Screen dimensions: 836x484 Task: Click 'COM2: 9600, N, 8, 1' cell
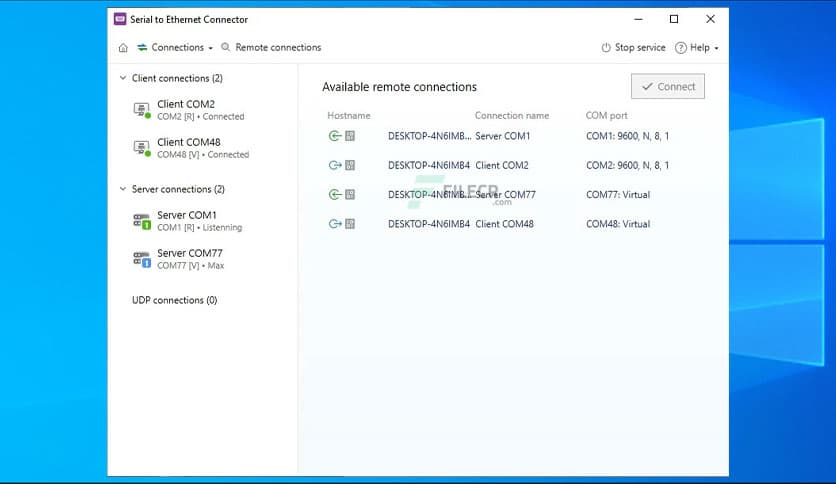[628, 165]
